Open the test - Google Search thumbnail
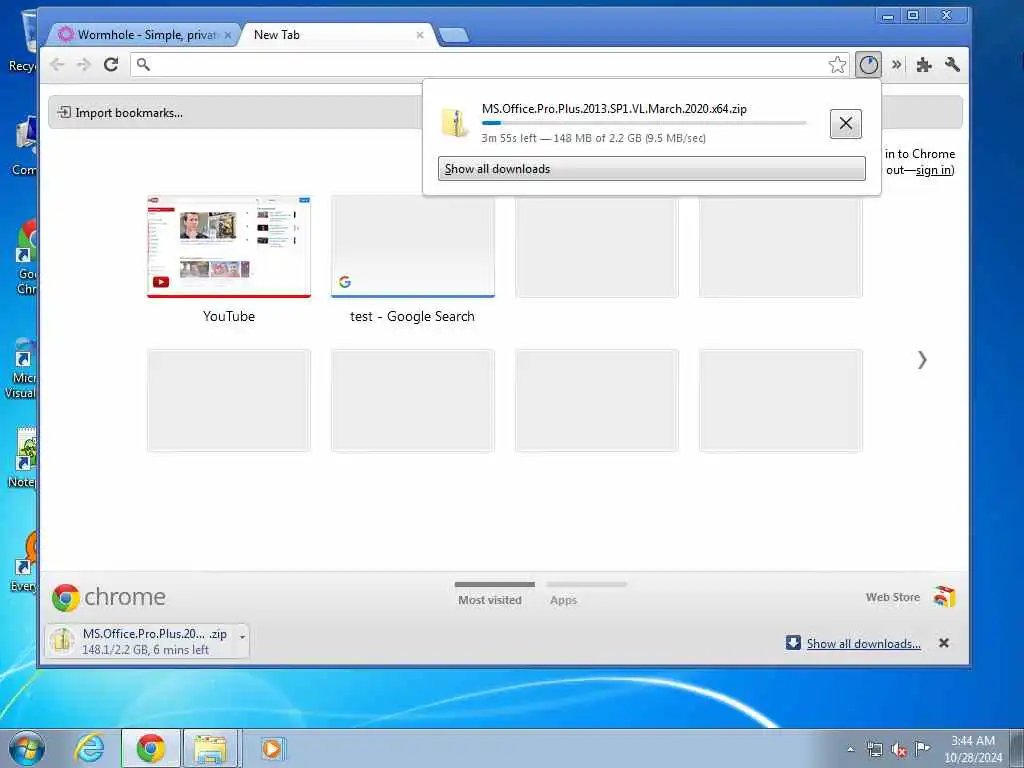Image resolution: width=1024 pixels, height=768 pixels. [x=413, y=246]
